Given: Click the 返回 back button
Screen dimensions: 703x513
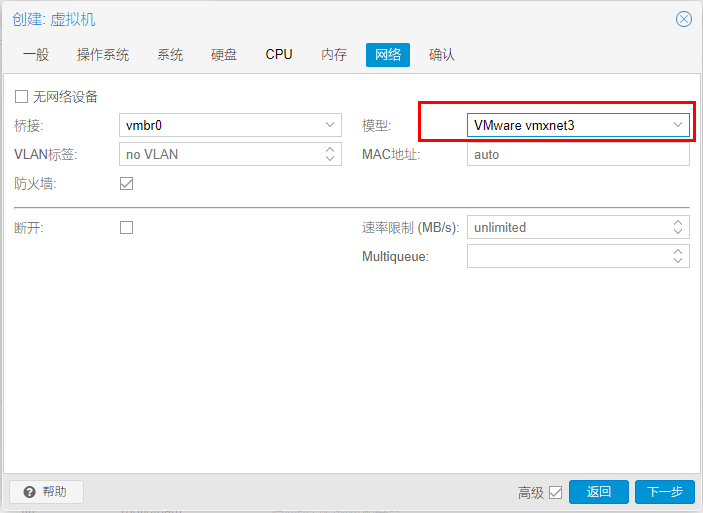Looking at the screenshot, I should pyautogui.click(x=599, y=492).
